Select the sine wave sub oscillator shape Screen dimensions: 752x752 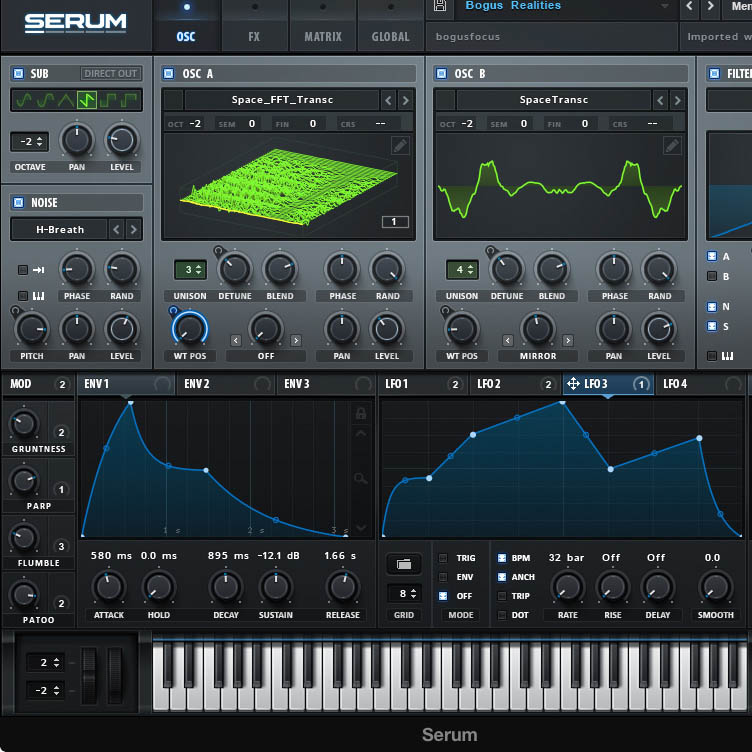tap(24, 100)
